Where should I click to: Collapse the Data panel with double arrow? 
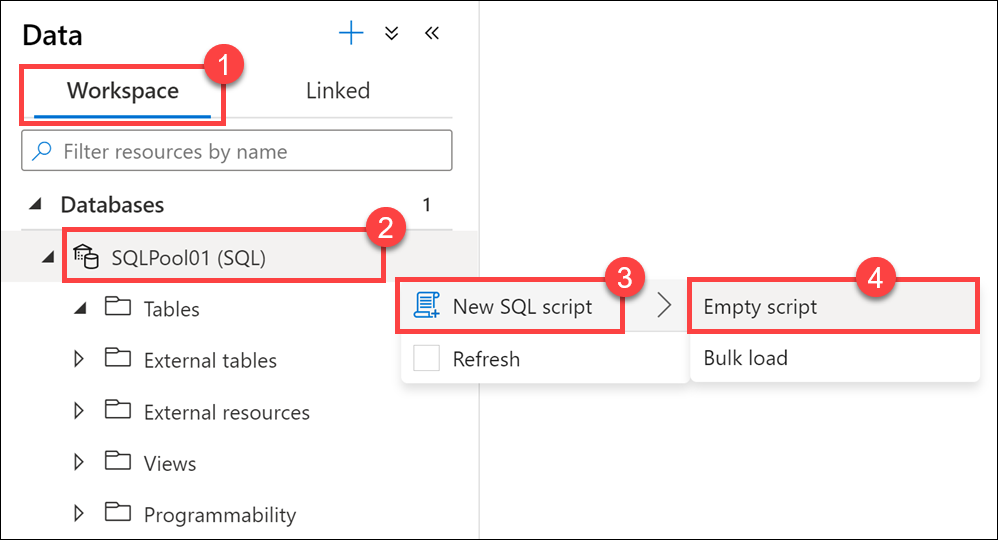click(x=432, y=34)
